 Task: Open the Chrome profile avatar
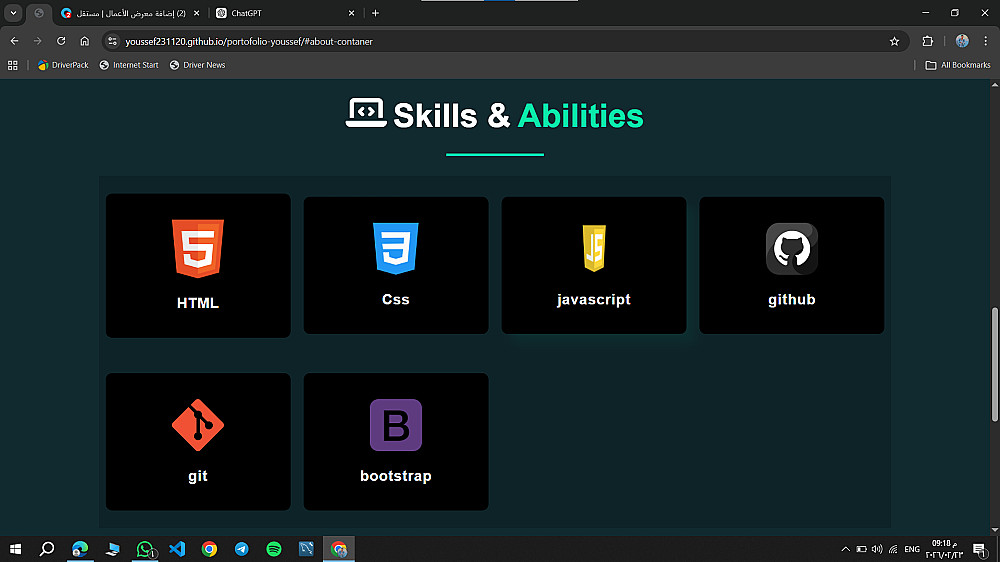tap(962, 41)
